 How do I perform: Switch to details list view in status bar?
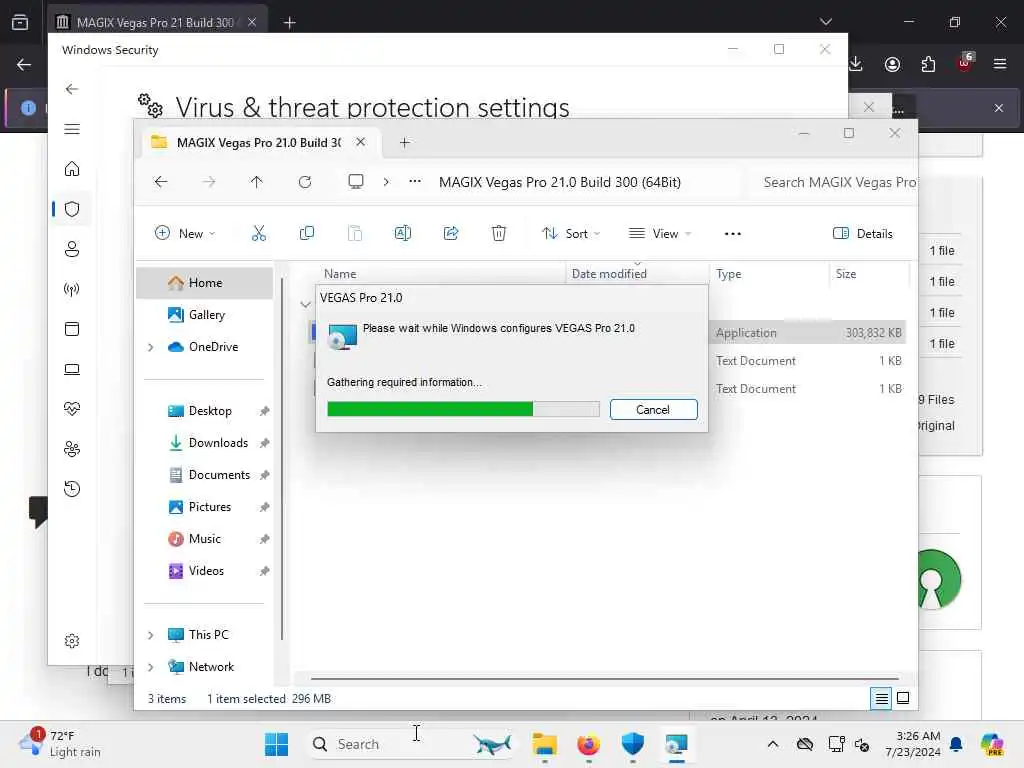[x=881, y=699]
